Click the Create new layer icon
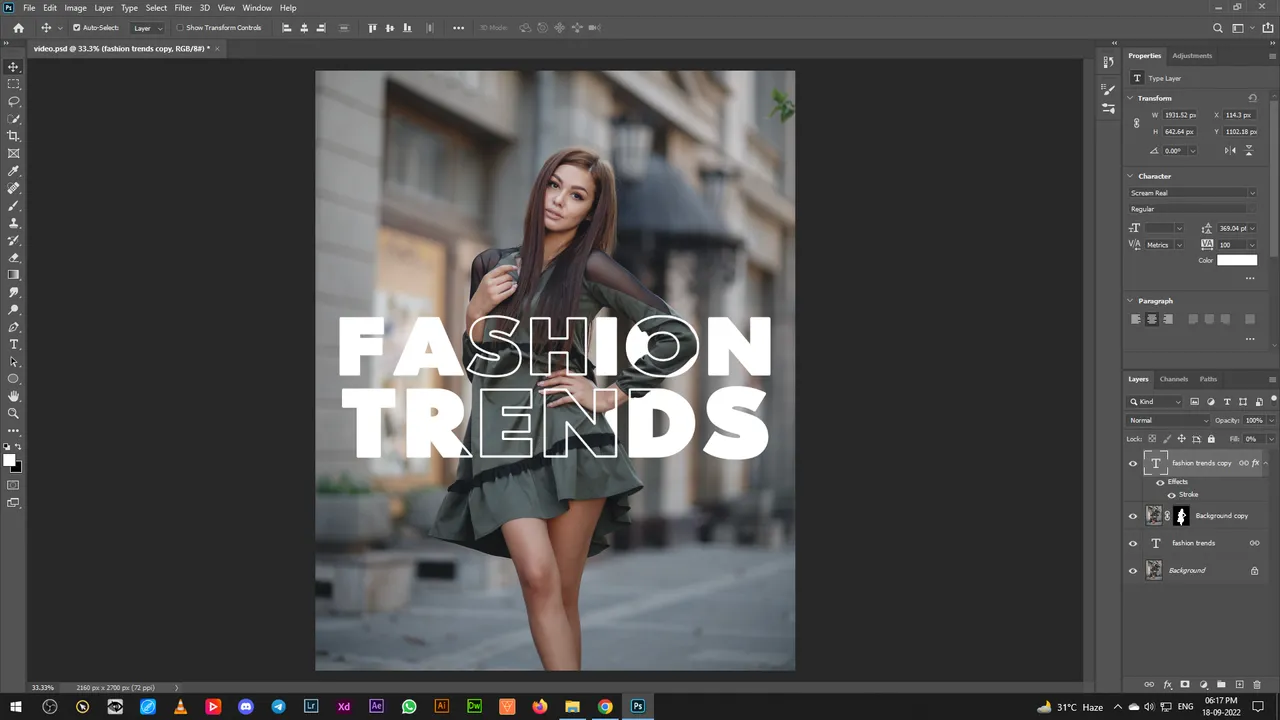 coord(1239,684)
